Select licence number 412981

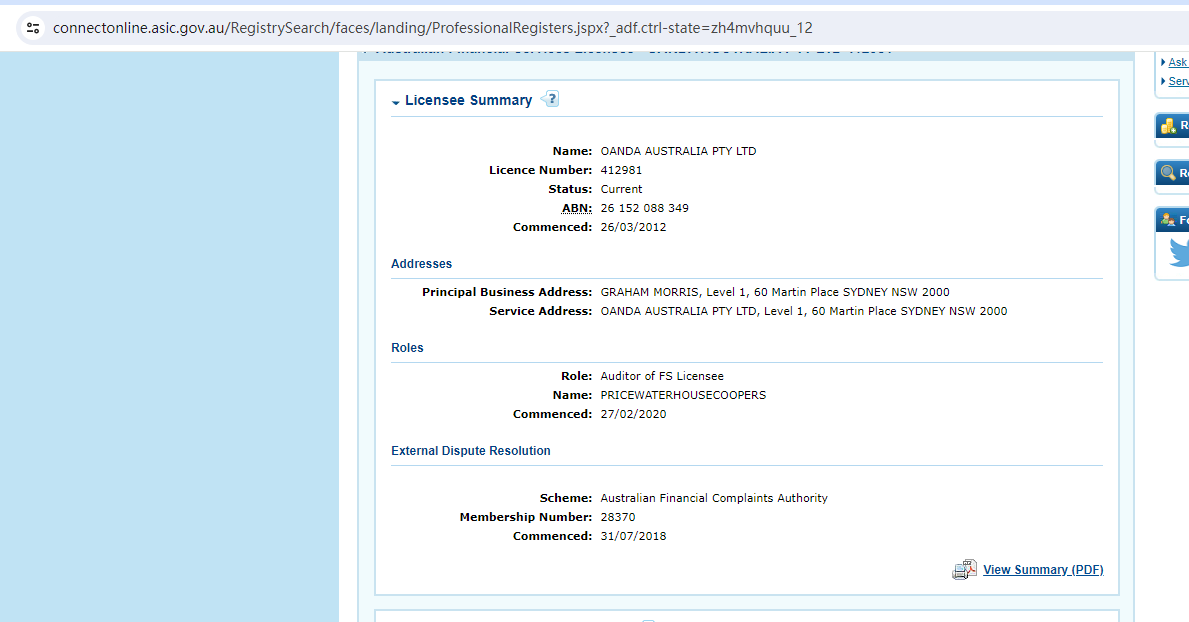pyautogui.click(x=621, y=170)
